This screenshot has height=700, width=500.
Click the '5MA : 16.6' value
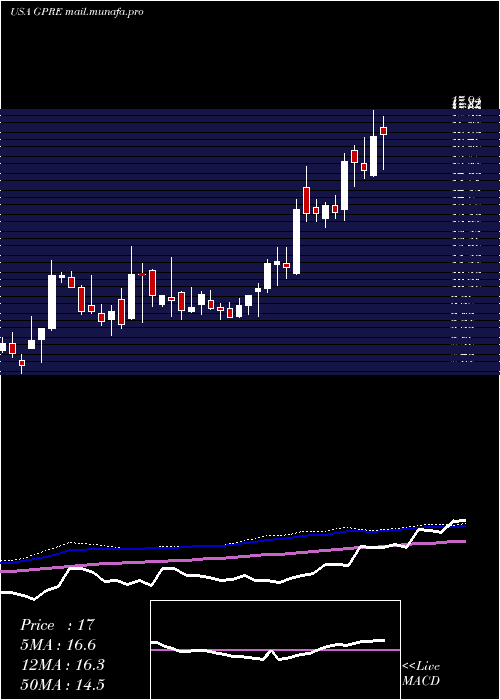click(58, 645)
